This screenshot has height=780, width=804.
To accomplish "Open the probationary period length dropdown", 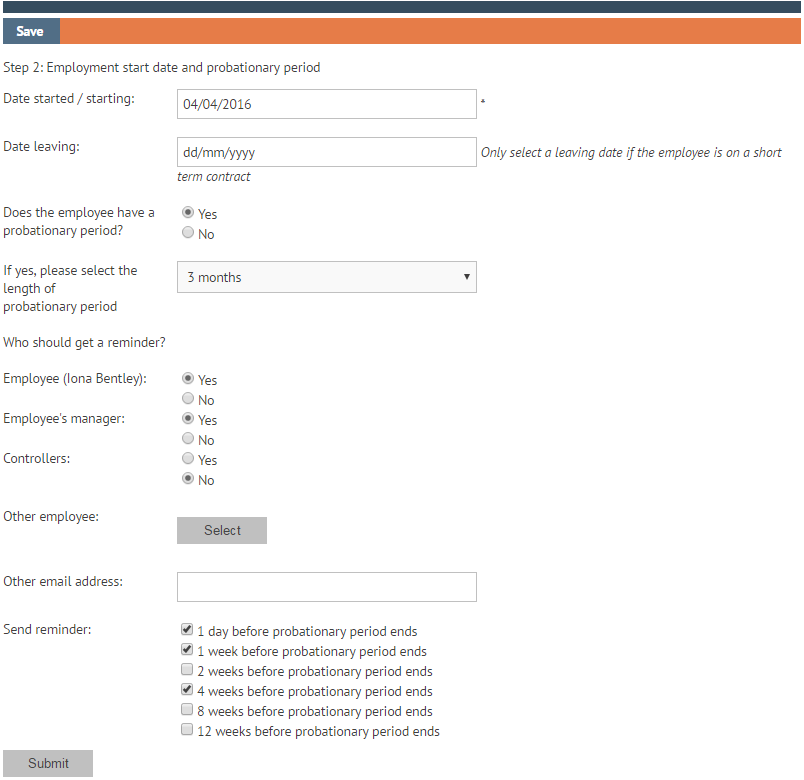I will pyautogui.click(x=326, y=276).
